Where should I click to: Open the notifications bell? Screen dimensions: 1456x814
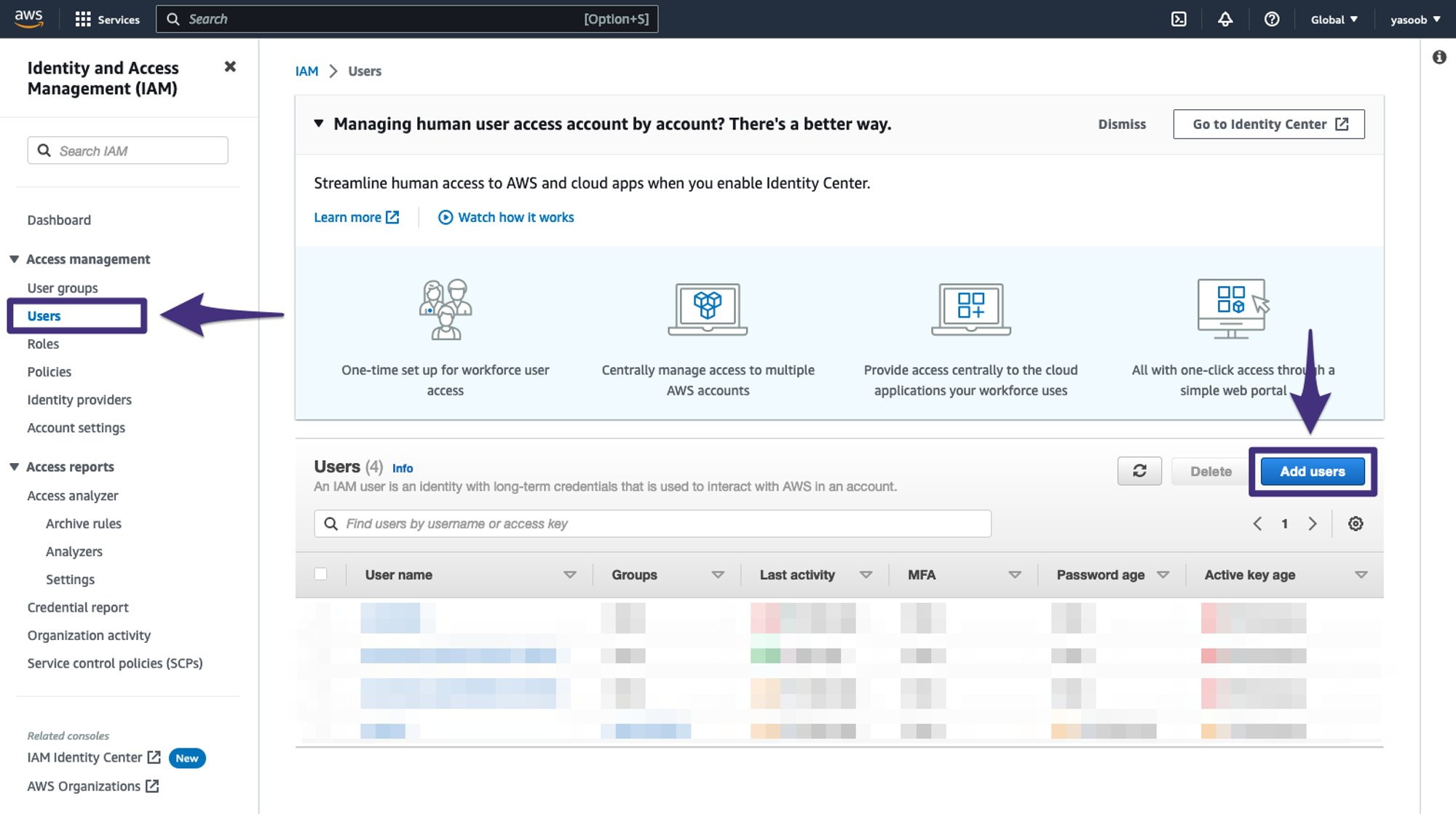[1225, 20]
